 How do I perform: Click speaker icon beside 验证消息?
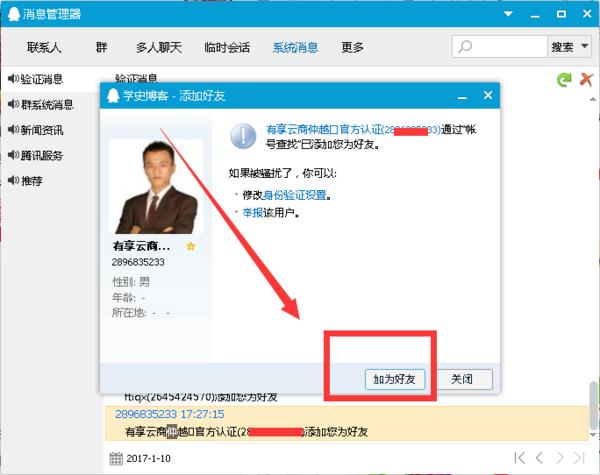[x=13, y=78]
